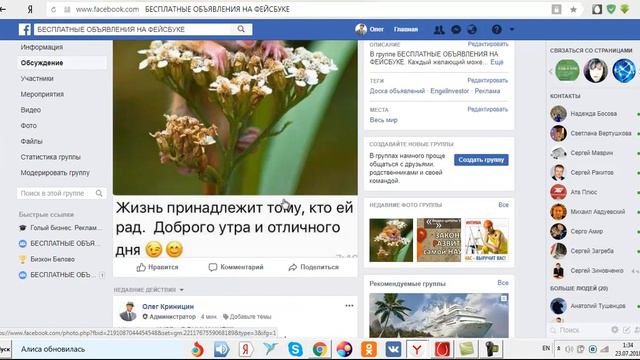The width and height of the screenshot is (640, 360).
Task: Open the green page avatar in pages row
Action: [567, 71]
